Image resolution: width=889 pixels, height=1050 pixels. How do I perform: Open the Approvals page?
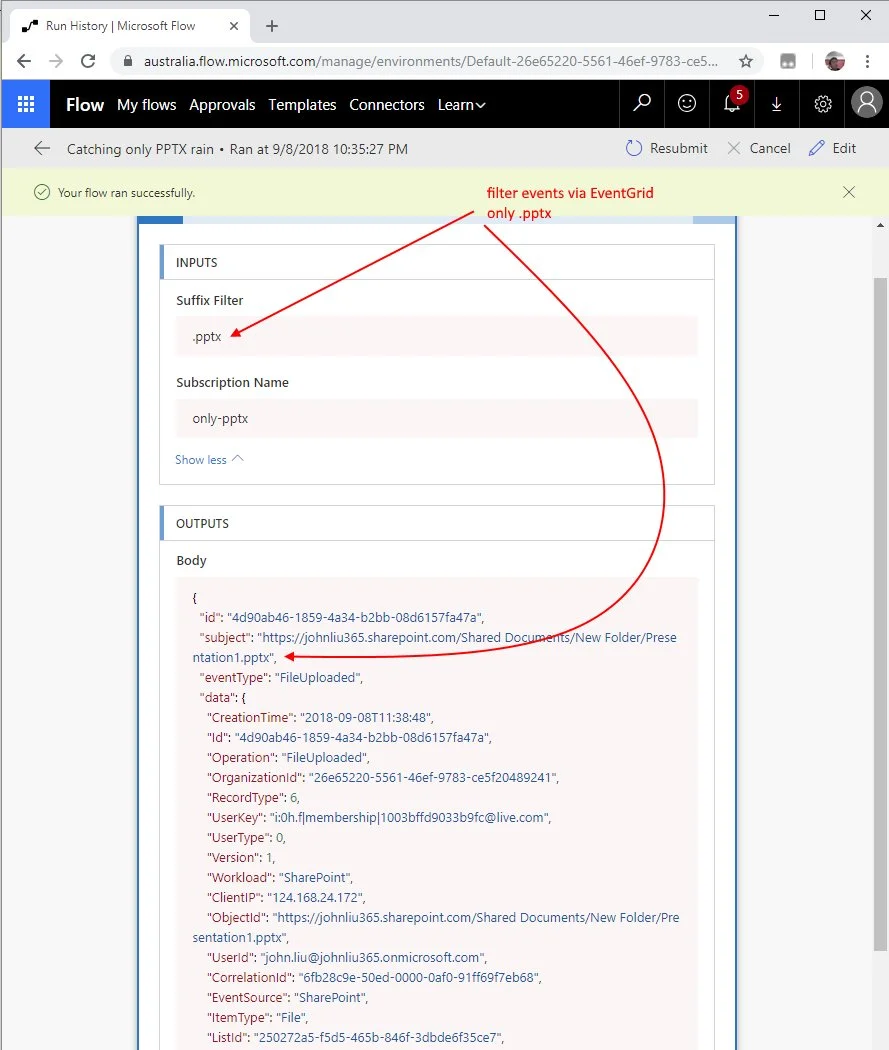(x=222, y=105)
